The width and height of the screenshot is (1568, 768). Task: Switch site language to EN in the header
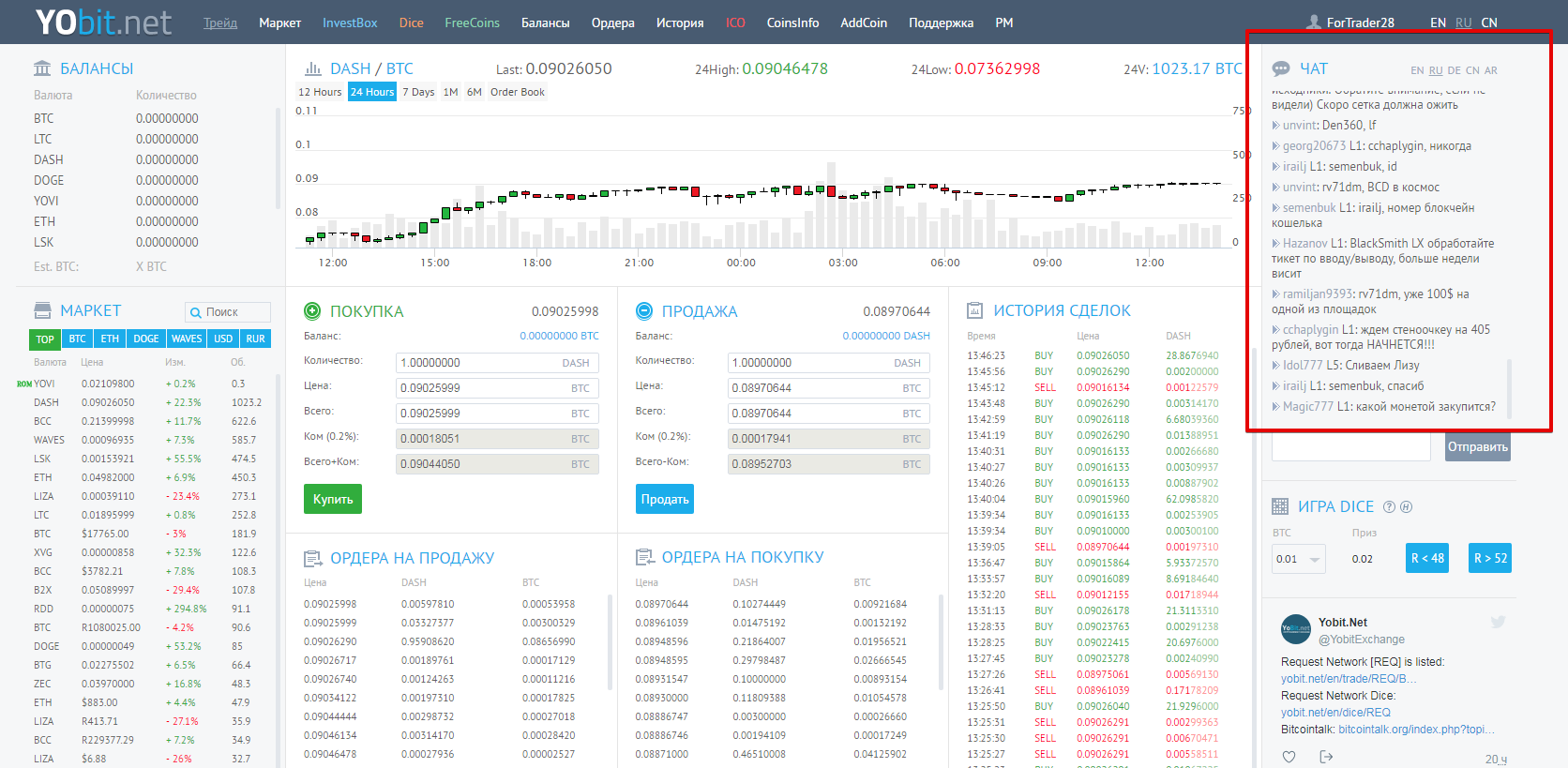coord(1438,23)
